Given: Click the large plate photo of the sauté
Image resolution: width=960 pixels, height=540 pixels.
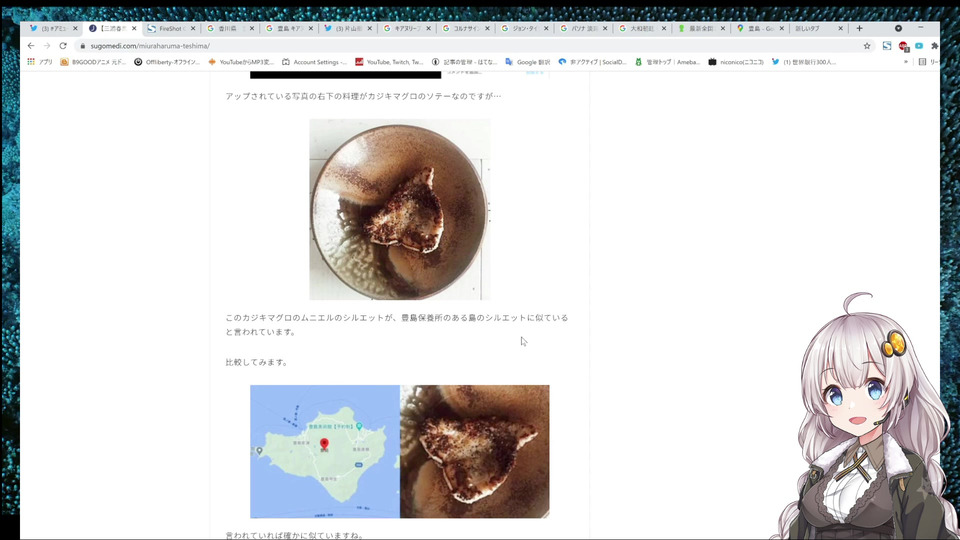Looking at the screenshot, I should (x=399, y=209).
